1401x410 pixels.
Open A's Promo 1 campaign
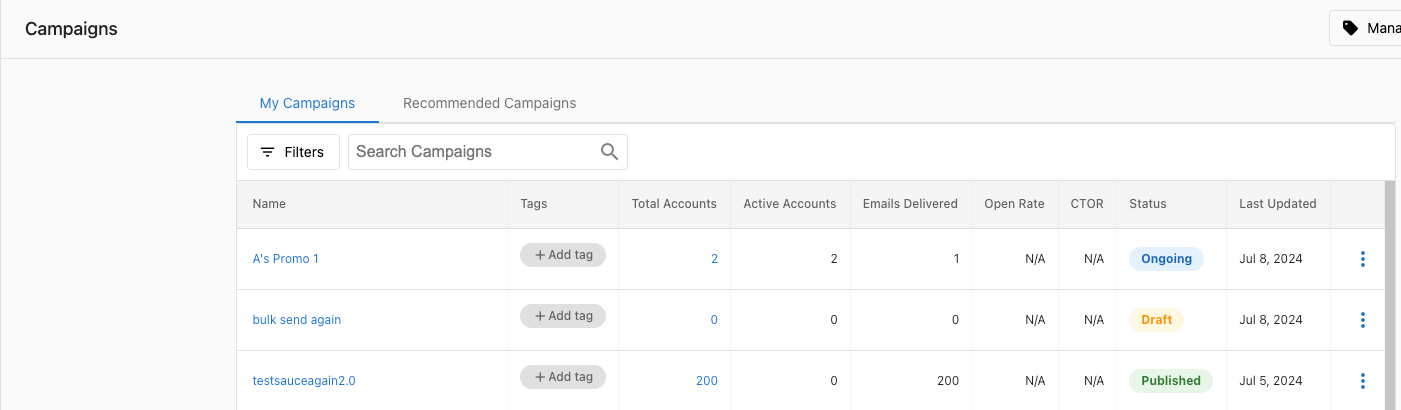(285, 259)
